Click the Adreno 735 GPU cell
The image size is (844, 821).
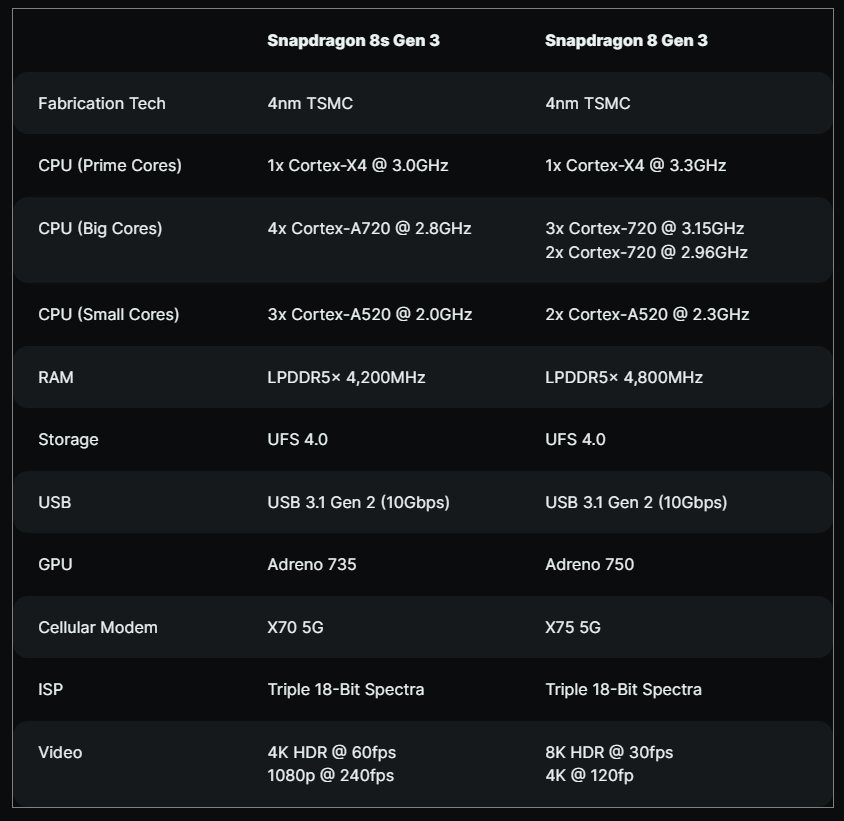[x=312, y=564]
